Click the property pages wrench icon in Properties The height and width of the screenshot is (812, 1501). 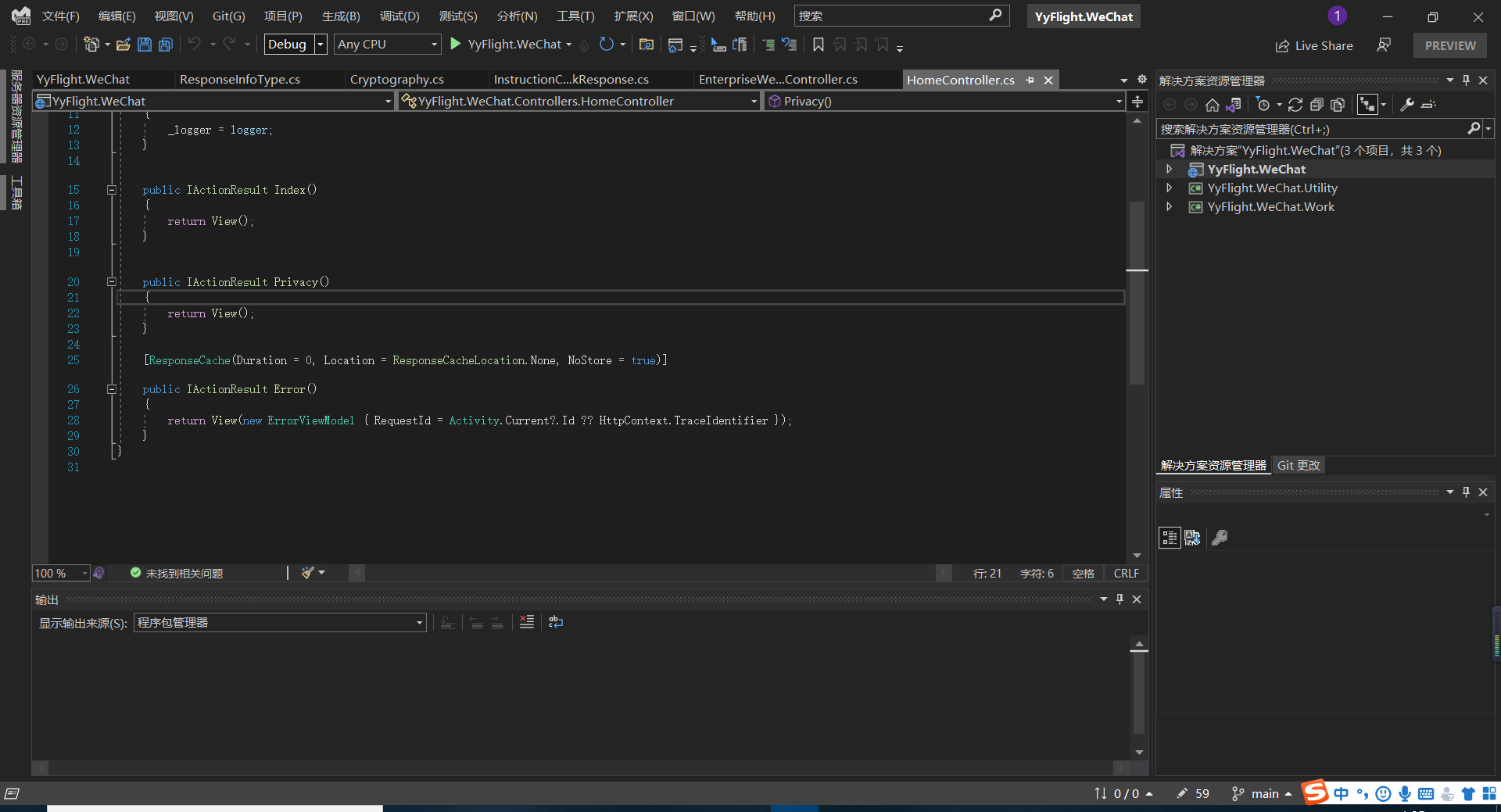pyautogui.click(x=1220, y=538)
